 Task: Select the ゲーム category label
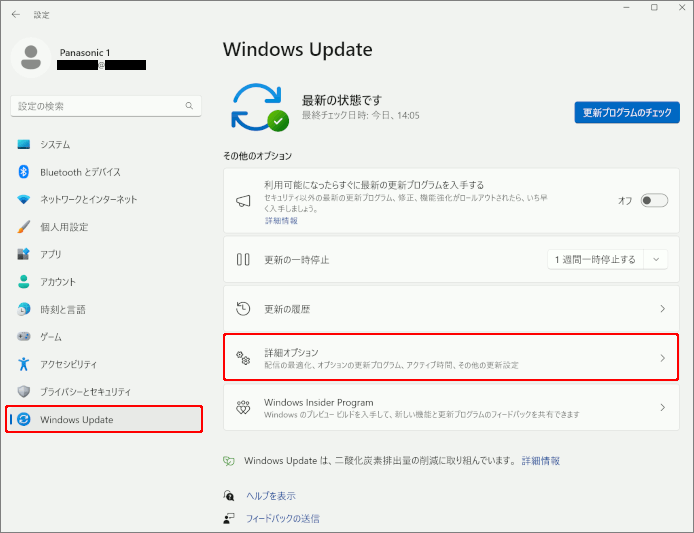pyautogui.click(x=51, y=336)
